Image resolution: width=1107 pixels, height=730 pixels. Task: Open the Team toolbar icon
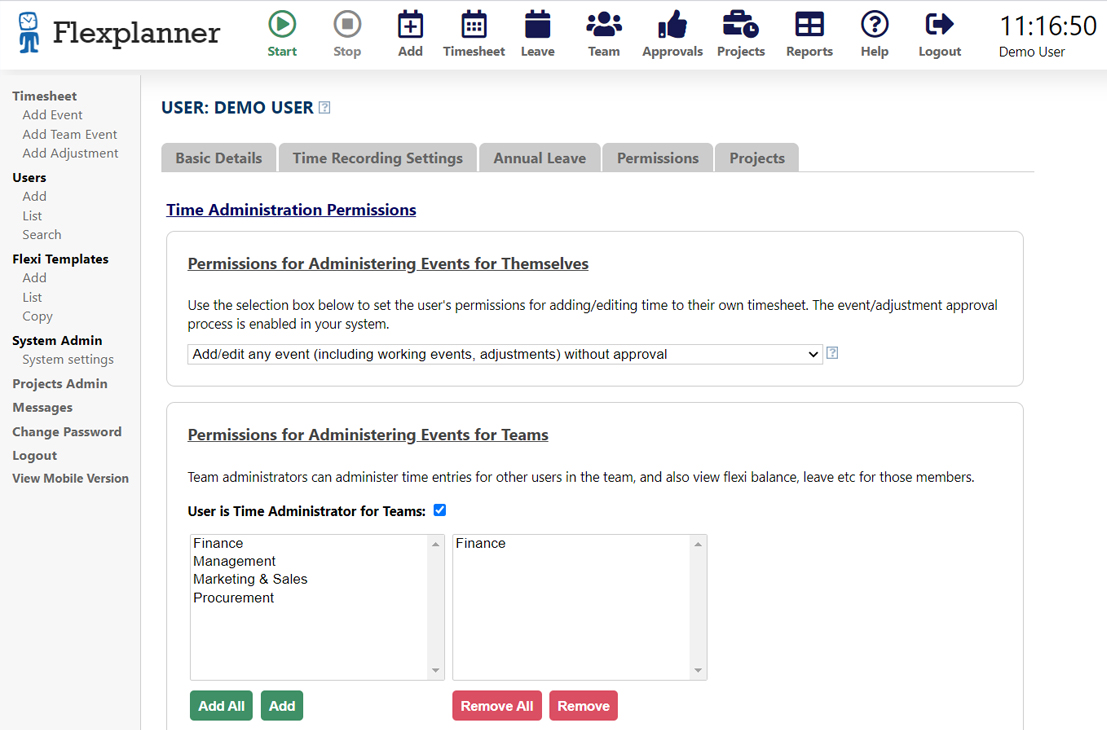604,24
